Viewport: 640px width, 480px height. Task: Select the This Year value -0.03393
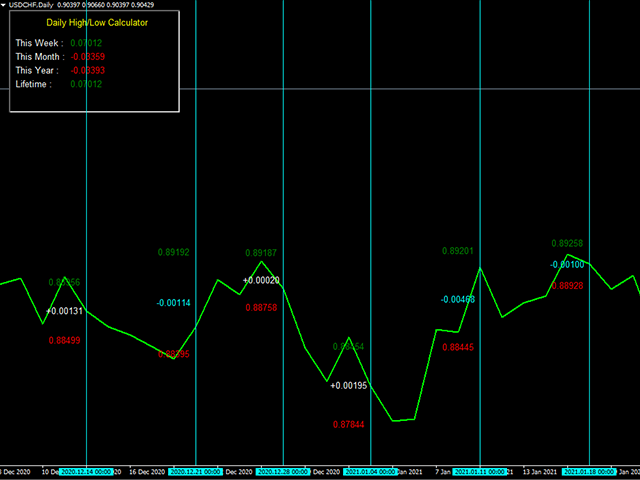(88, 70)
